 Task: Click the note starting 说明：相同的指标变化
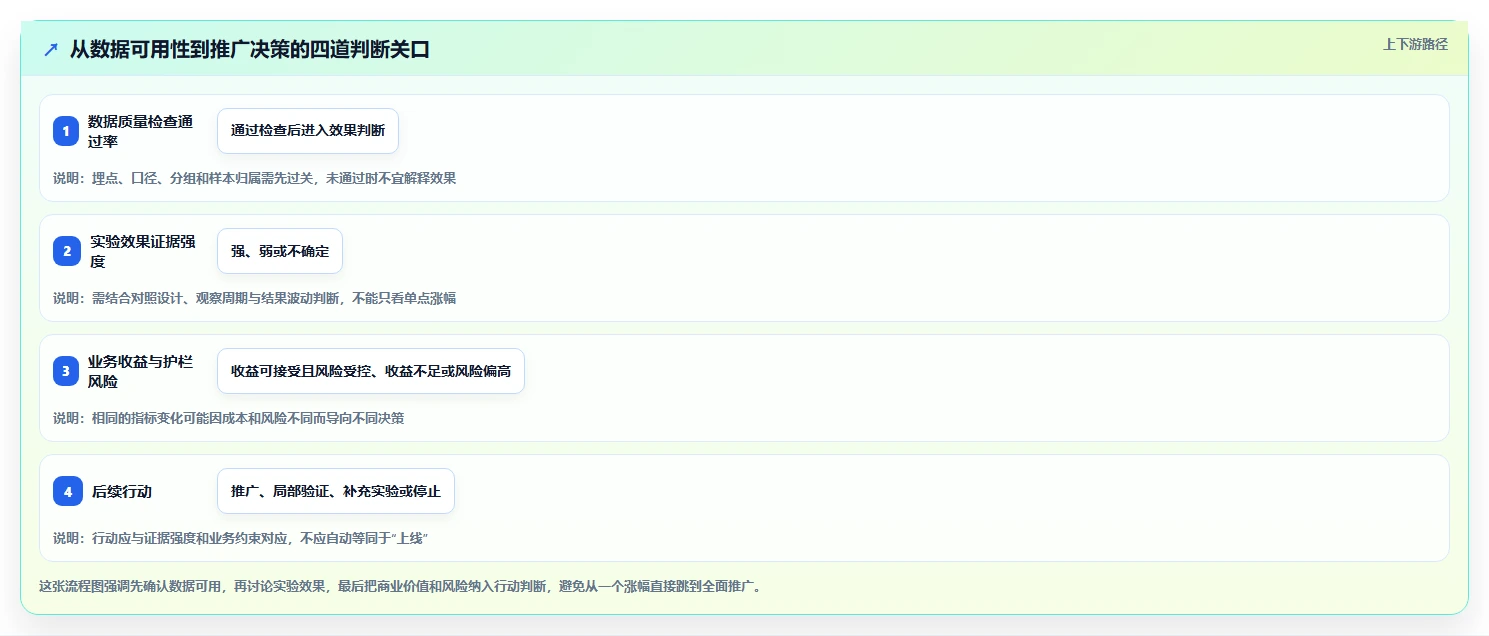[229, 418]
